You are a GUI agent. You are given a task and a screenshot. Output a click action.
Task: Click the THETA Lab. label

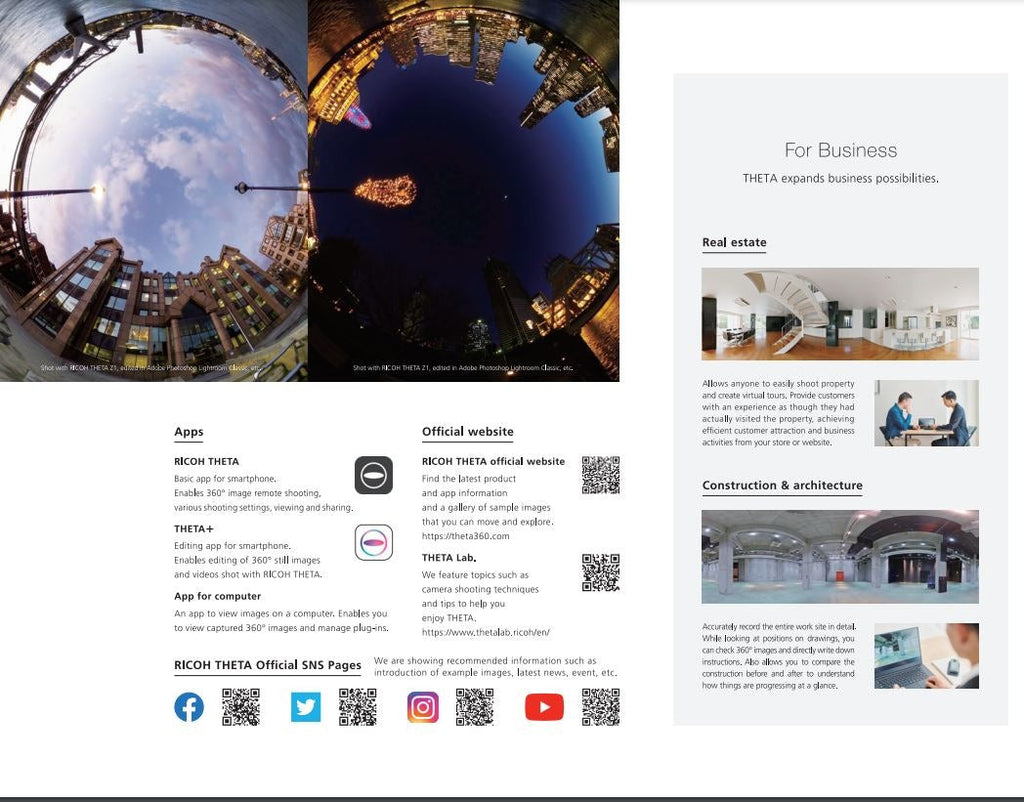(449, 558)
